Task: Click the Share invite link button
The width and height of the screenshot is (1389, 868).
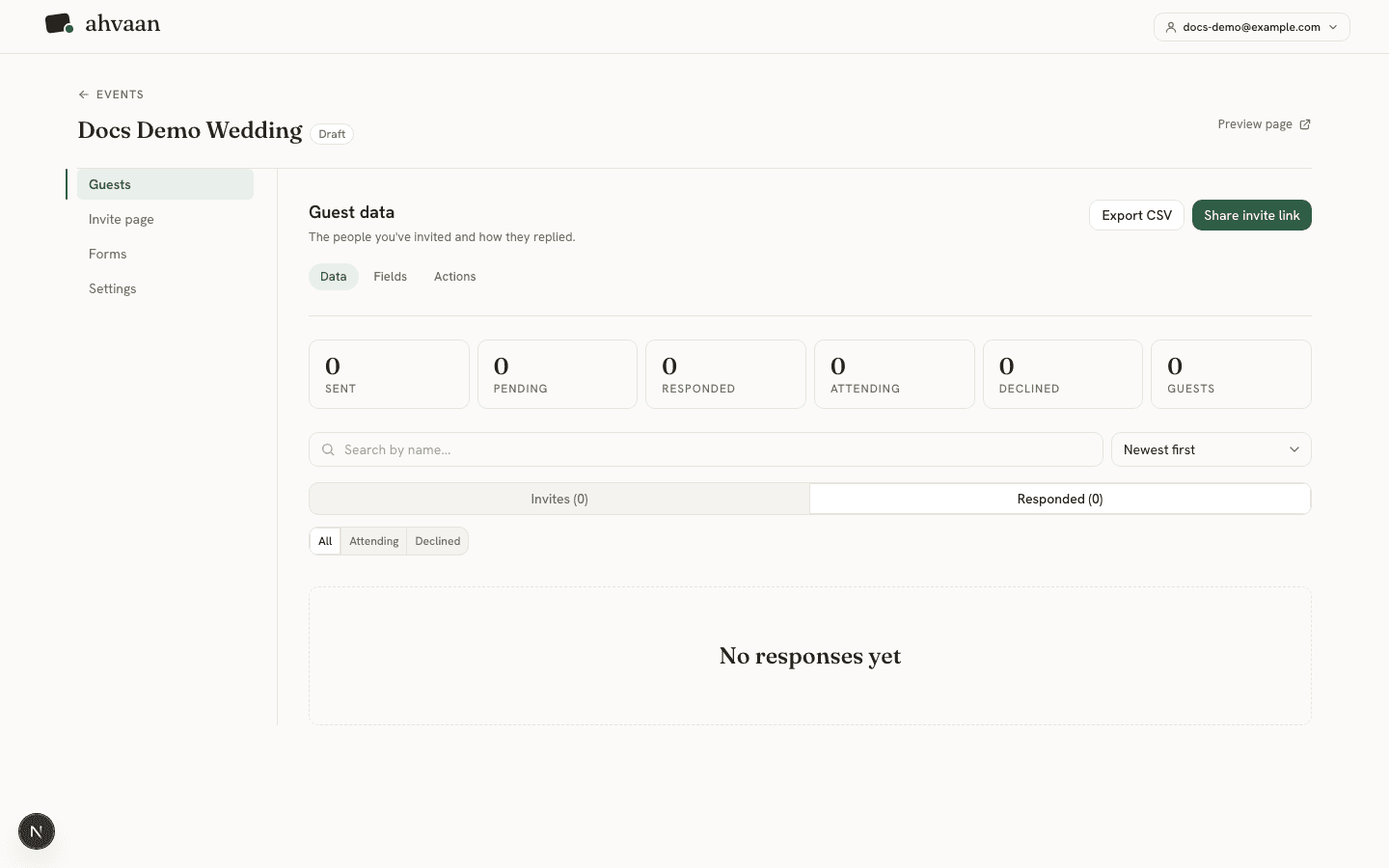Action: [x=1252, y=215]
